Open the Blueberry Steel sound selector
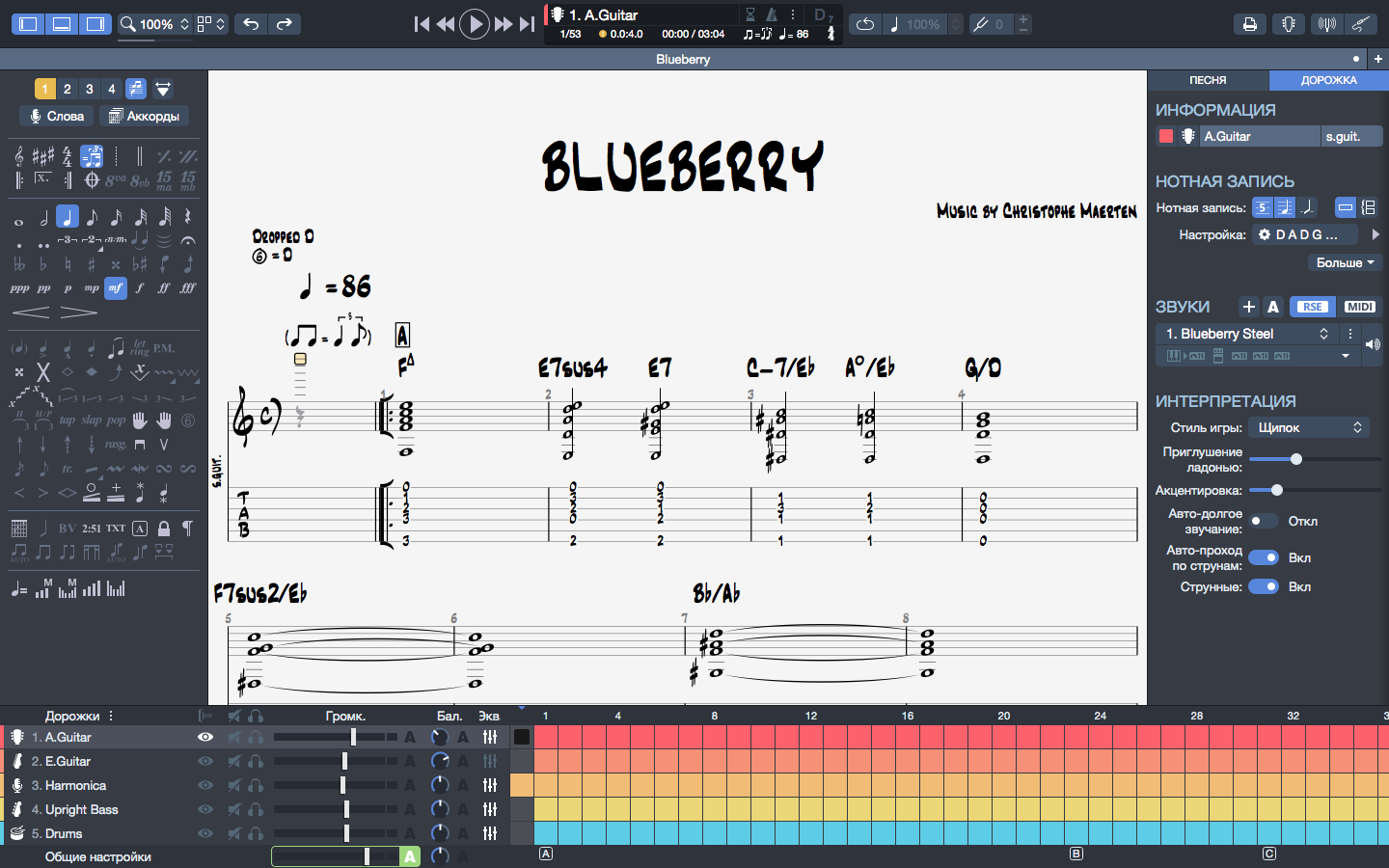This screenshot has height=868, width=1389. [1246, 334]
